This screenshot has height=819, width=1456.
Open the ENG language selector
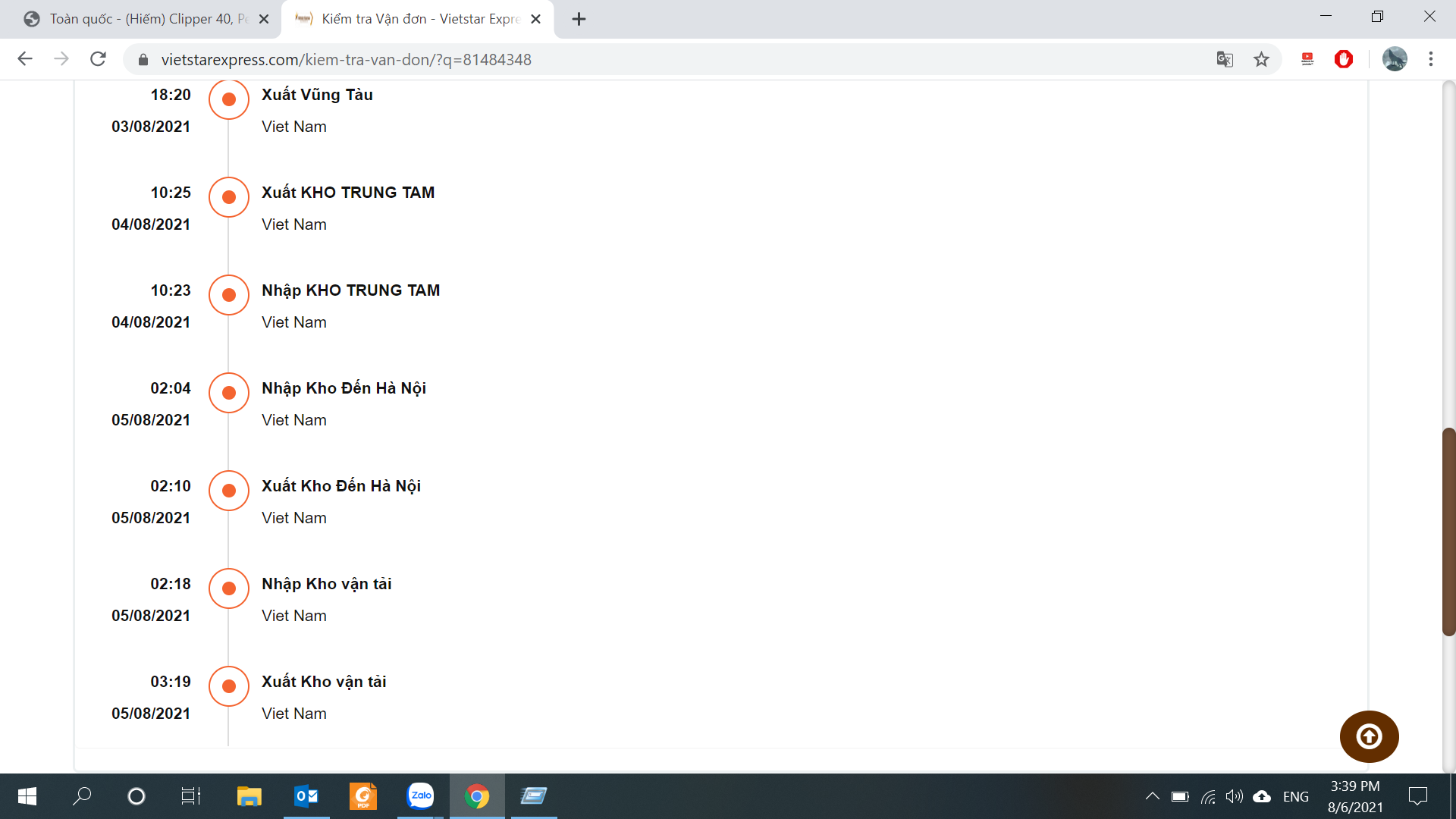pyautogui.click(x=1295, y=796)
